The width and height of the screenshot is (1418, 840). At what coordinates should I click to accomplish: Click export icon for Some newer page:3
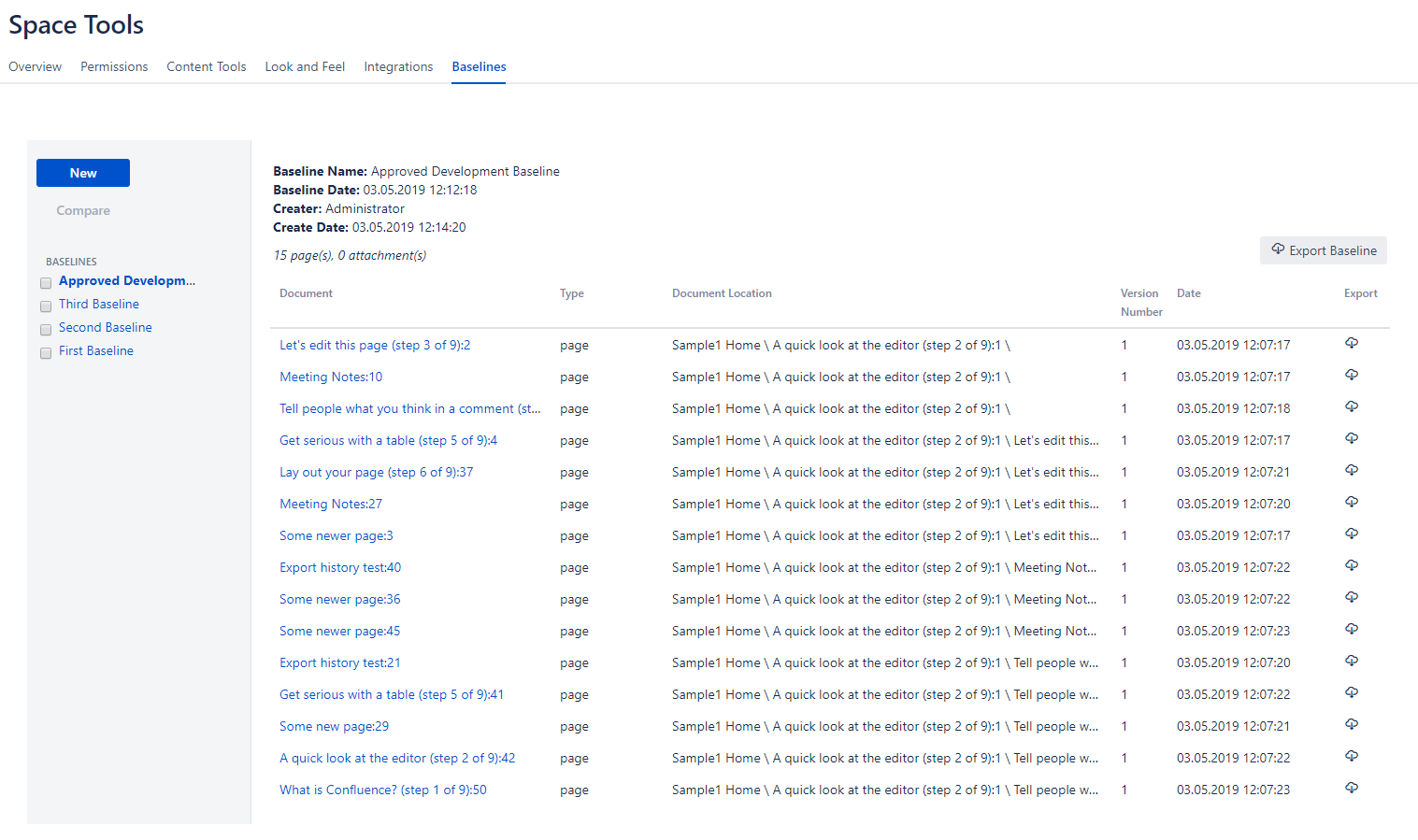(x=1351, y=534)
